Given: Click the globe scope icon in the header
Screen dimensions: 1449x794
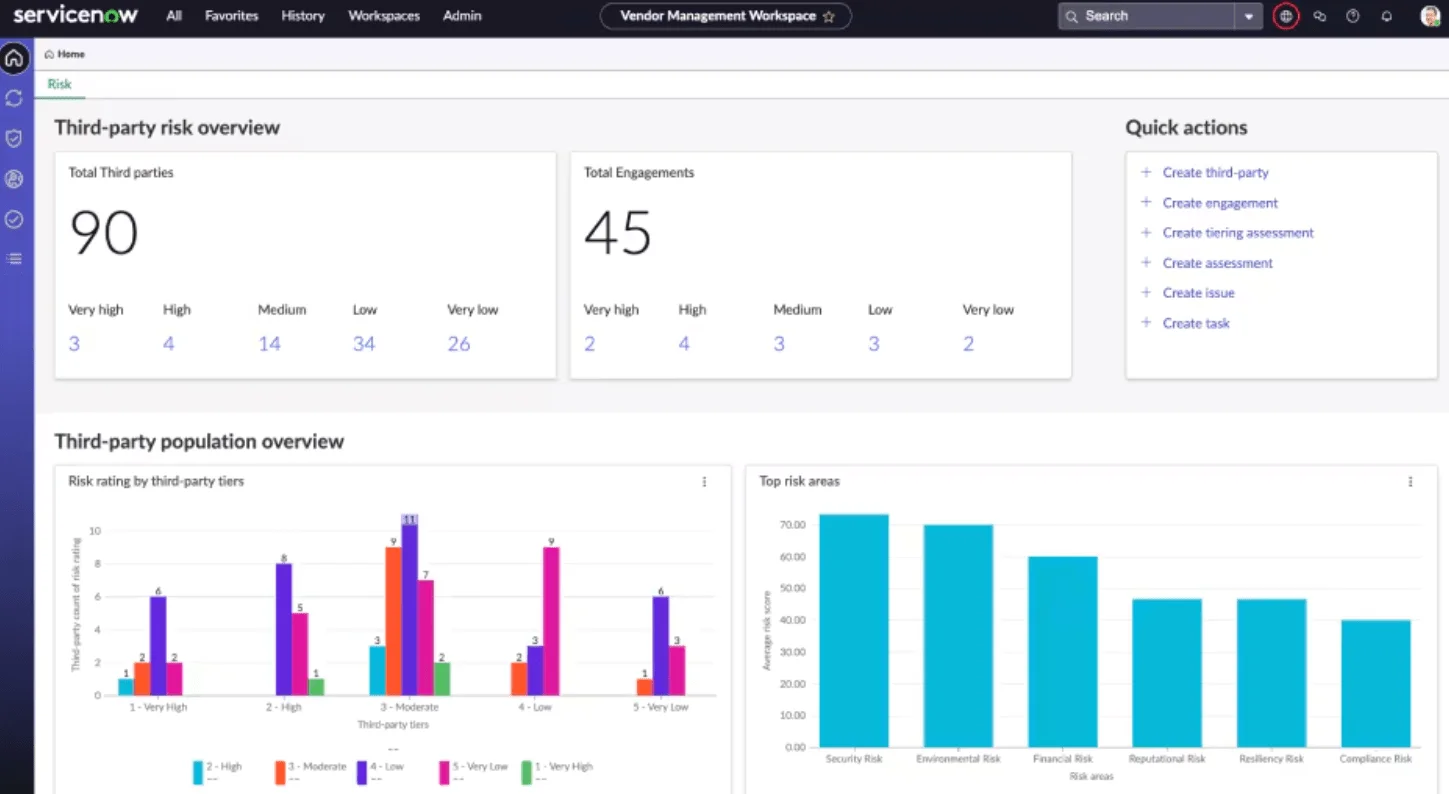Looking at the screenshot, I should [x=1286, y=16].
